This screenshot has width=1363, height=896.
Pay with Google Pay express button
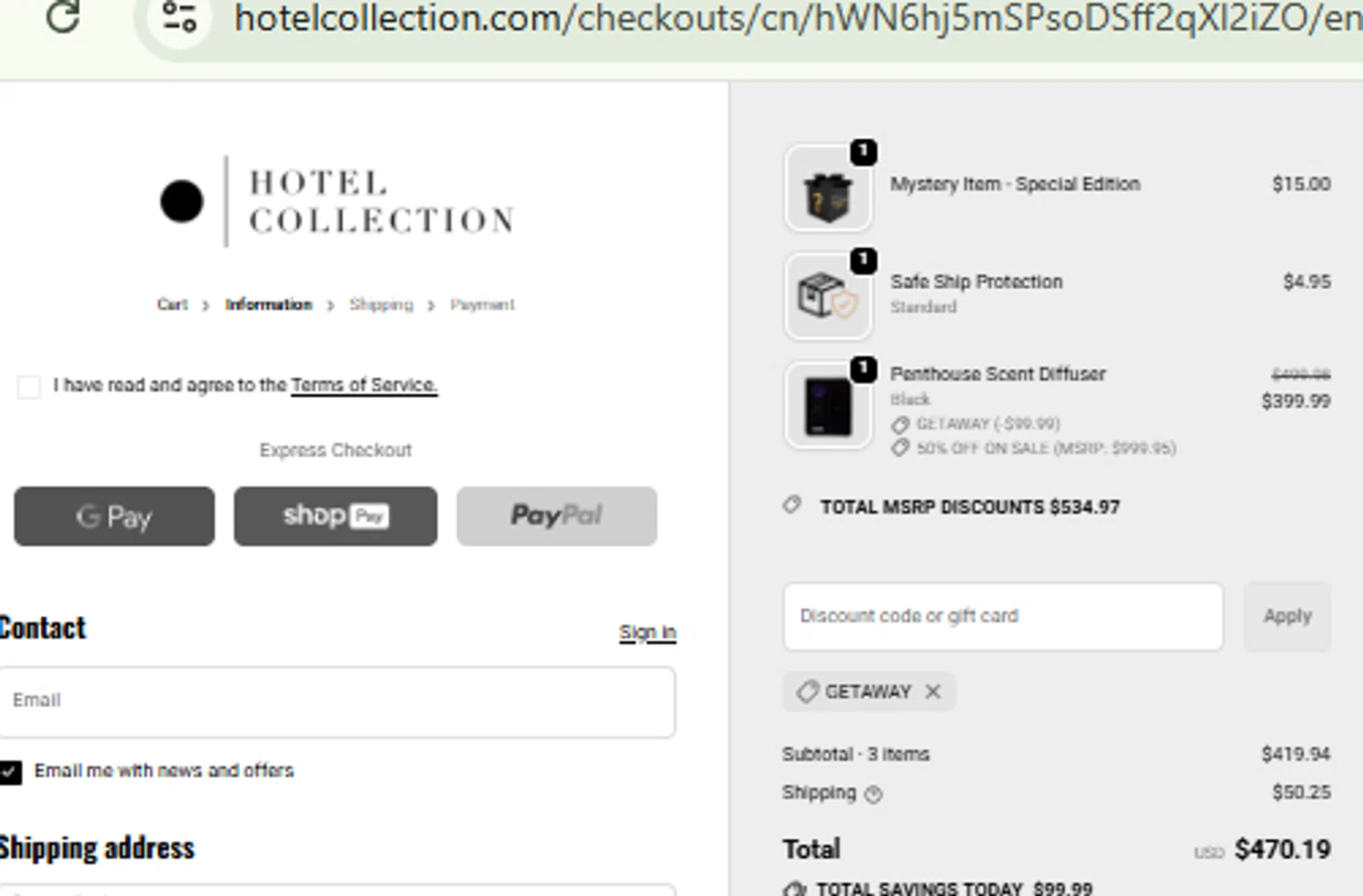click(114, 516)
